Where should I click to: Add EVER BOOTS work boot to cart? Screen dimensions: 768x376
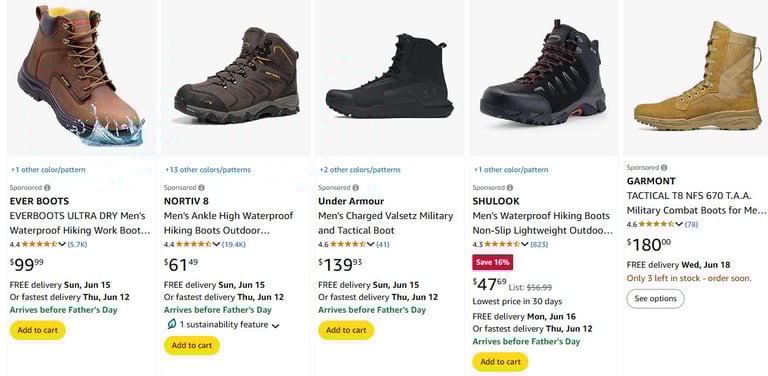[38, 330]
